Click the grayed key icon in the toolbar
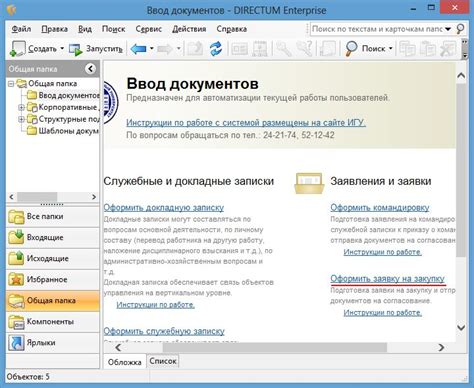This screenshot has width=474, height=388. [284, 49]
